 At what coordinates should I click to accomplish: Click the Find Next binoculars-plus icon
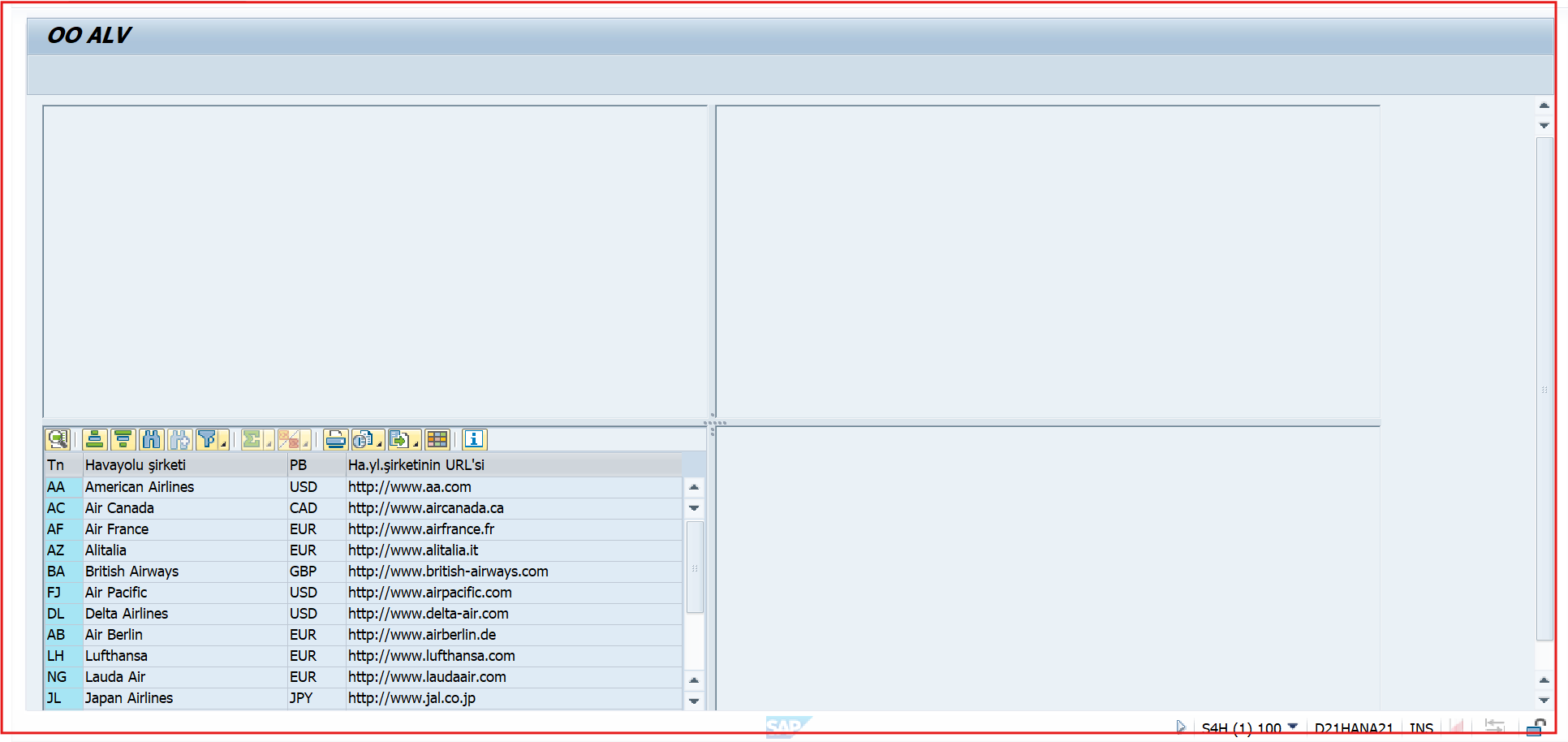click(180, 439)
